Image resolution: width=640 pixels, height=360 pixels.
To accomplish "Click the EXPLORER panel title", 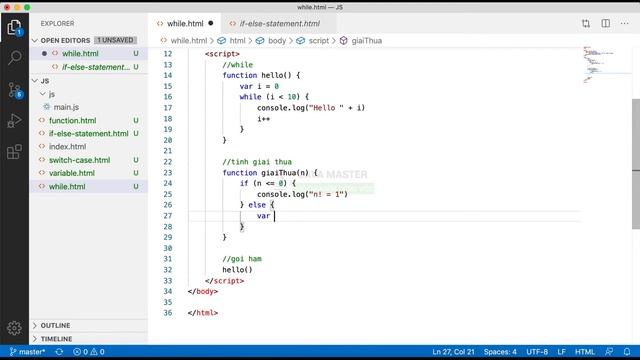I will tap(57, 24).
